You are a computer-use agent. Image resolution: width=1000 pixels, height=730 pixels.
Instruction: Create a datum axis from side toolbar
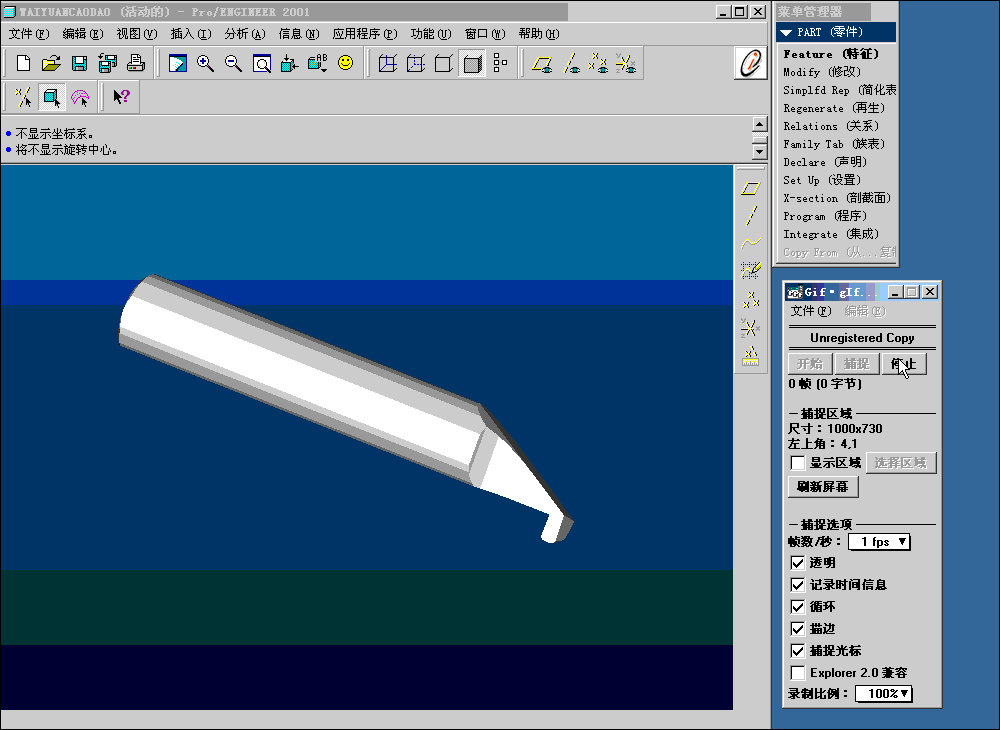[x=751, y=215]
